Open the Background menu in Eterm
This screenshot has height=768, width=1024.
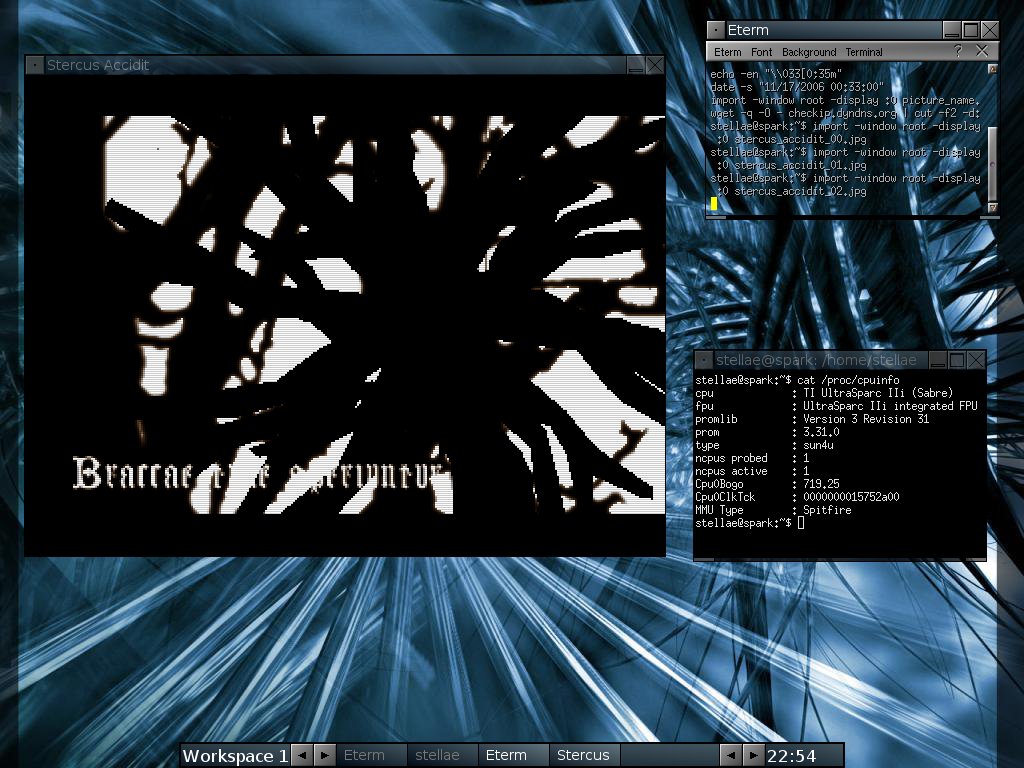pos(809,52)
